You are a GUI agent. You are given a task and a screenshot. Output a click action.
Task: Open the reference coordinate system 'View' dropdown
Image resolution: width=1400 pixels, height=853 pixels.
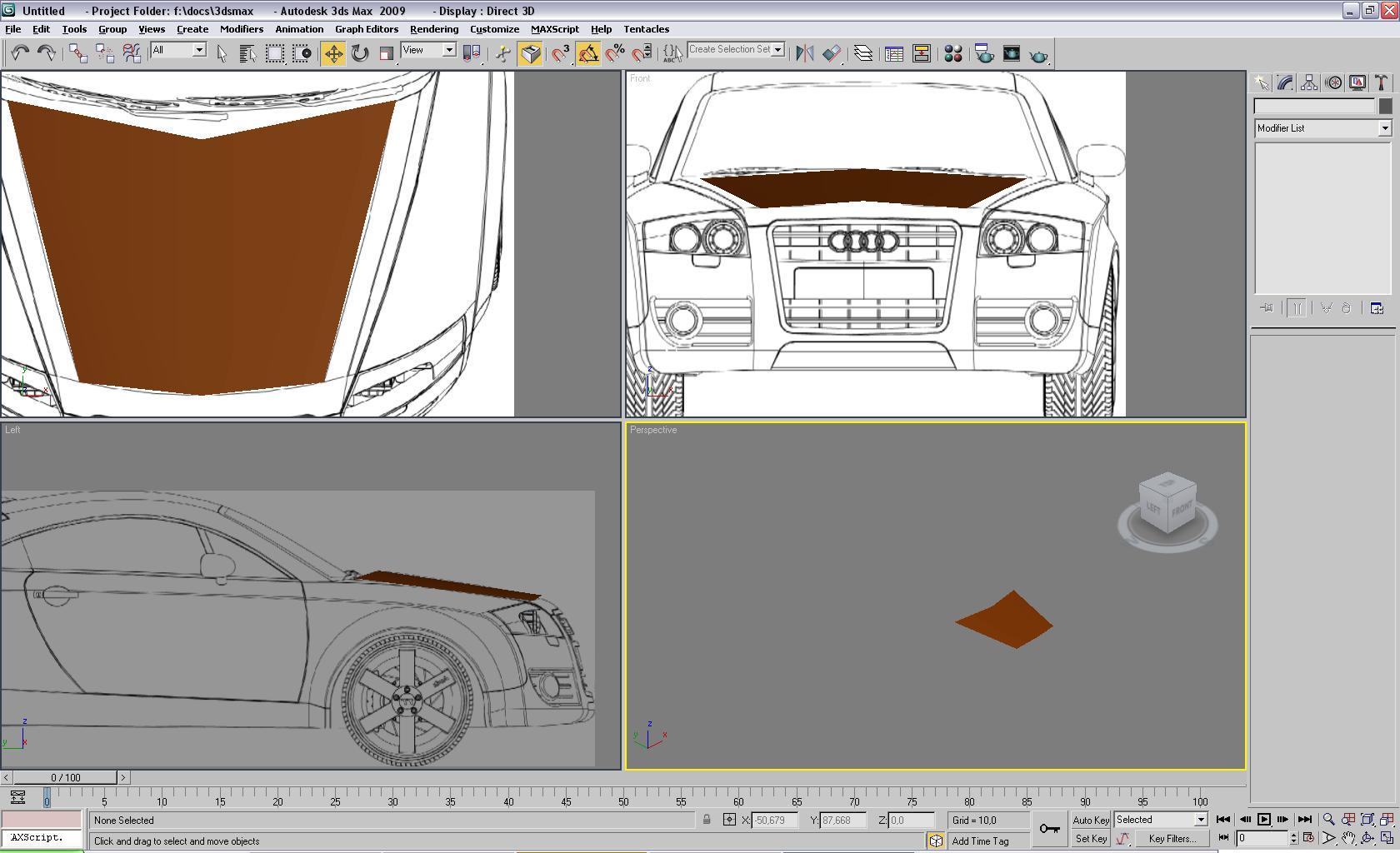coord(428,50)
